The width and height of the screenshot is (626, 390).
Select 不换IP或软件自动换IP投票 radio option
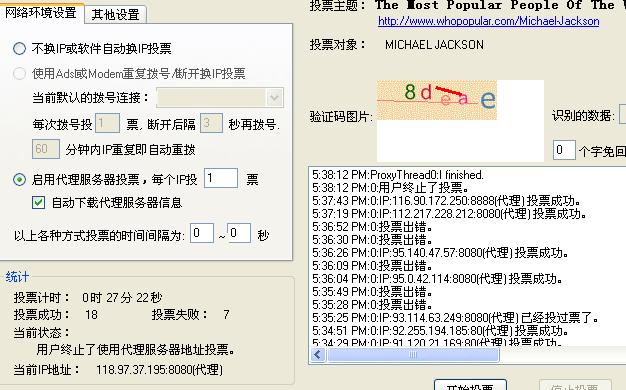20,49
